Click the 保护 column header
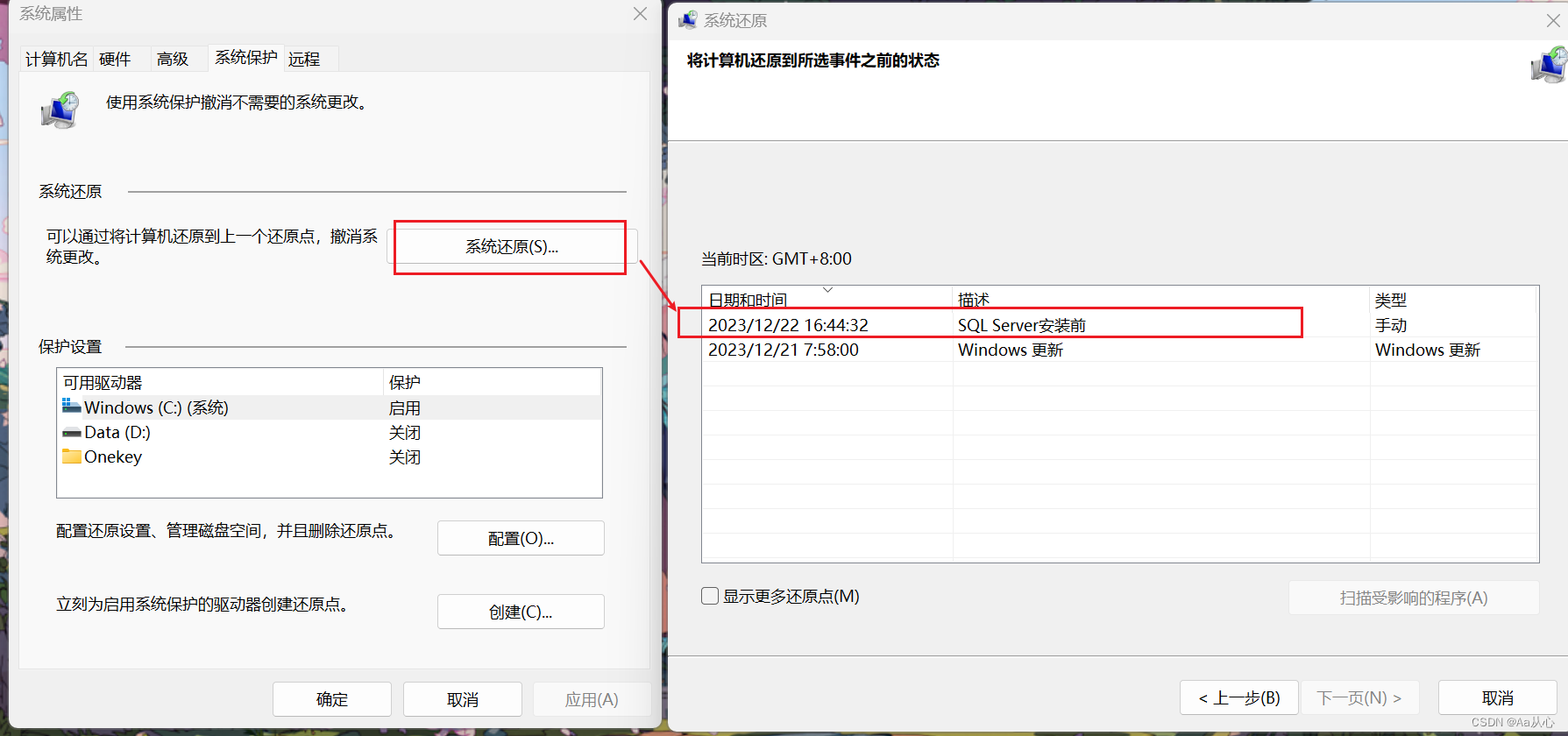This screenshot has width=1568, height=736. coord(492,382)
